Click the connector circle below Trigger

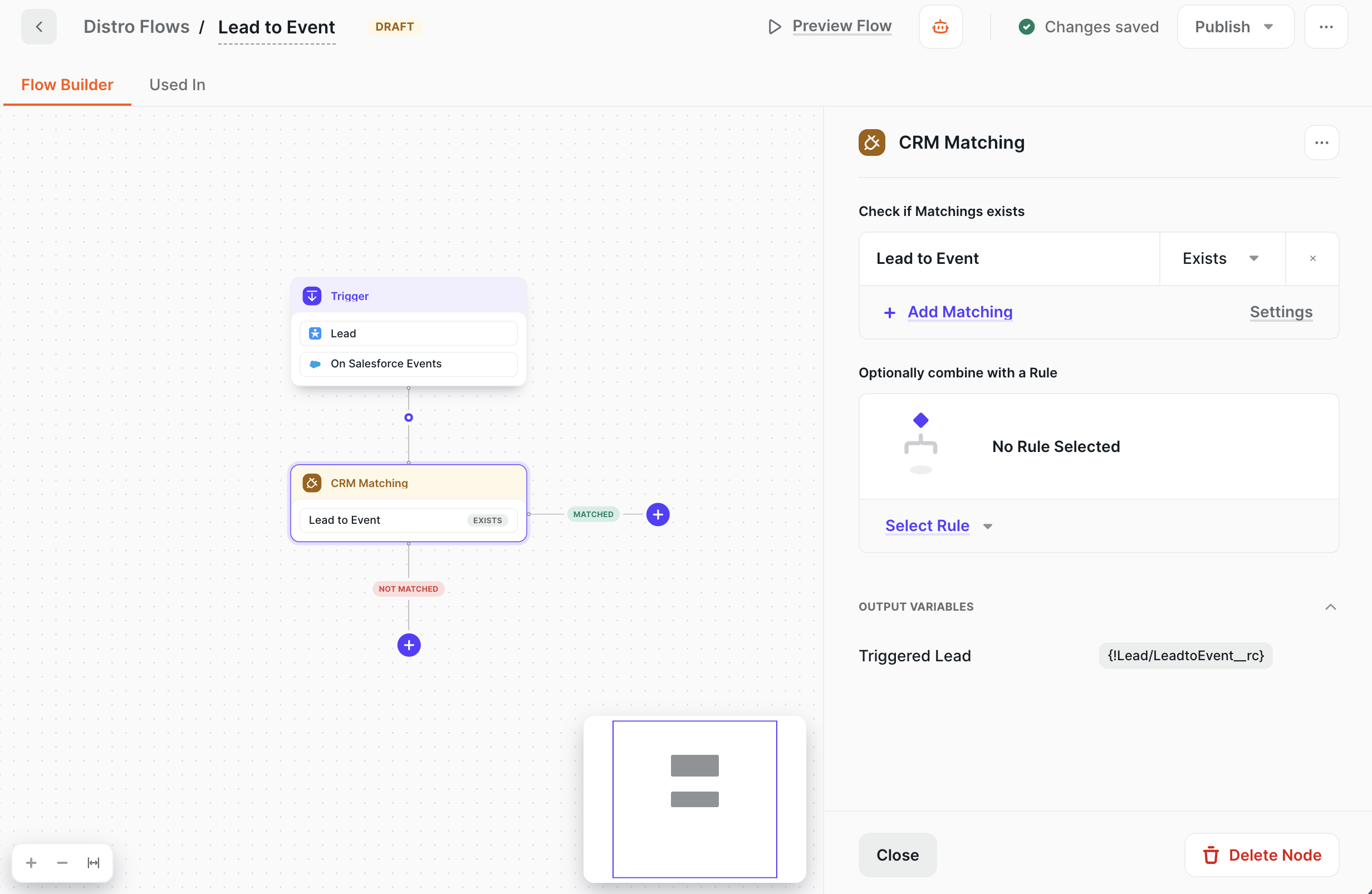click(x=408, y=417)
